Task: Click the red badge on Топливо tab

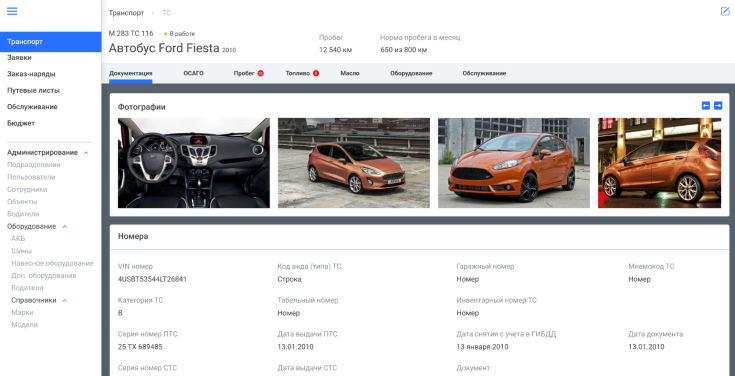Action: point(316,73)
